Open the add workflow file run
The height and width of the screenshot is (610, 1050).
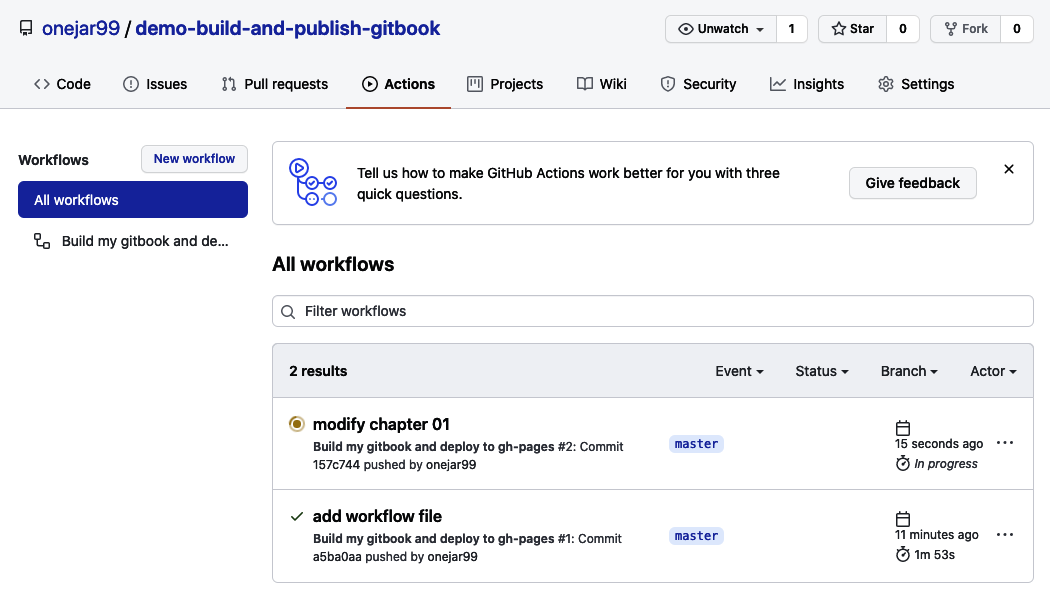point(377,516)
